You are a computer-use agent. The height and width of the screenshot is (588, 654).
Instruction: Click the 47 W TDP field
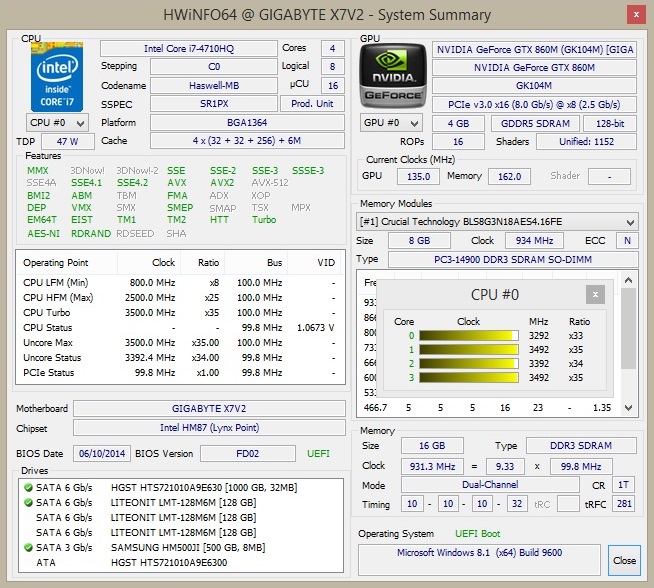coord(68,141)
